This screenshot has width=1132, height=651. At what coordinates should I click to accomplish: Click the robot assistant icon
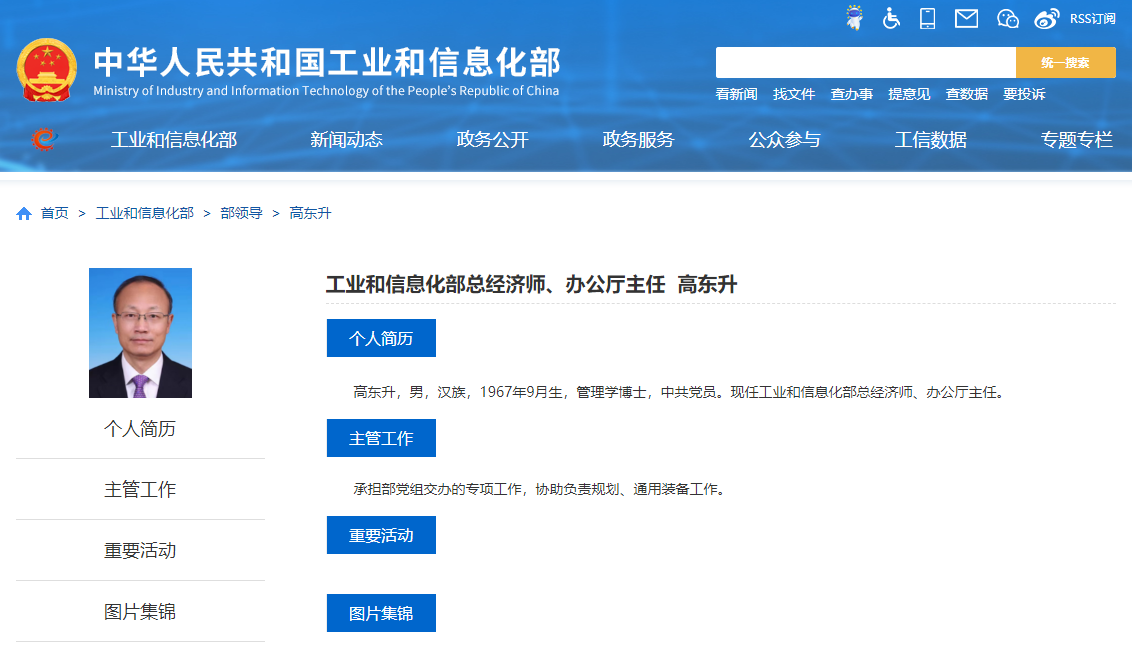point(854,18)
